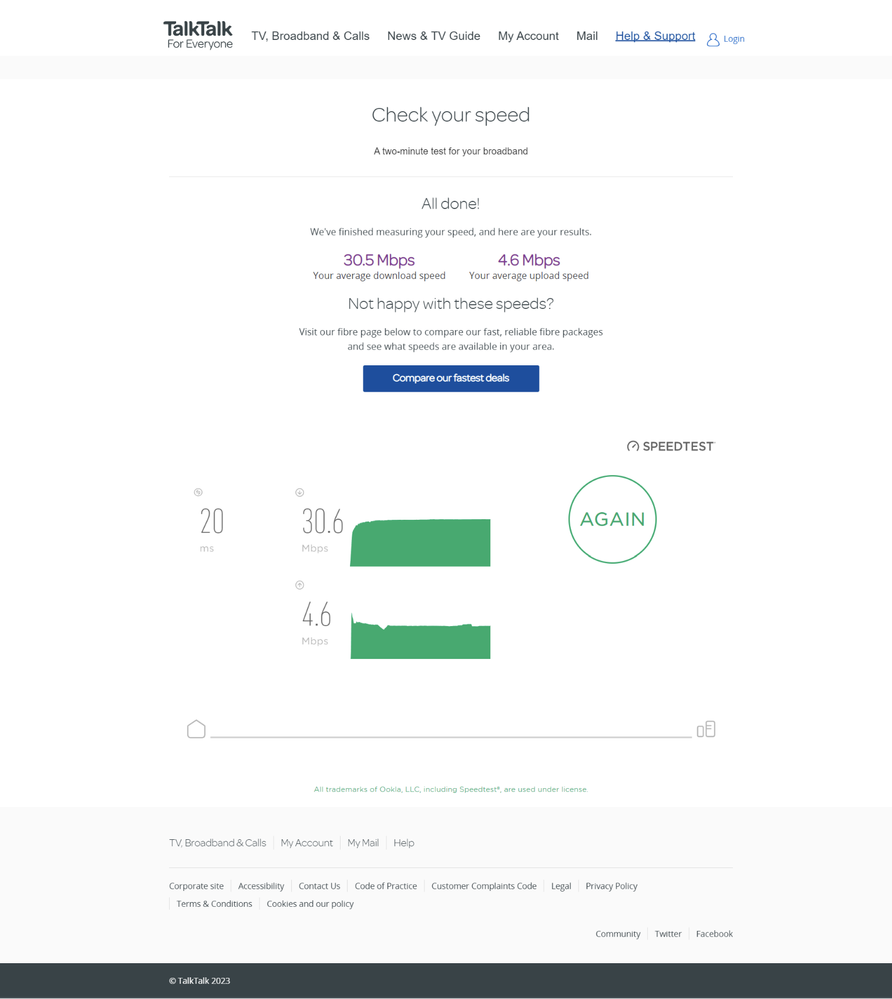Click the green download speed graph
892x999 pixels.
420,543
